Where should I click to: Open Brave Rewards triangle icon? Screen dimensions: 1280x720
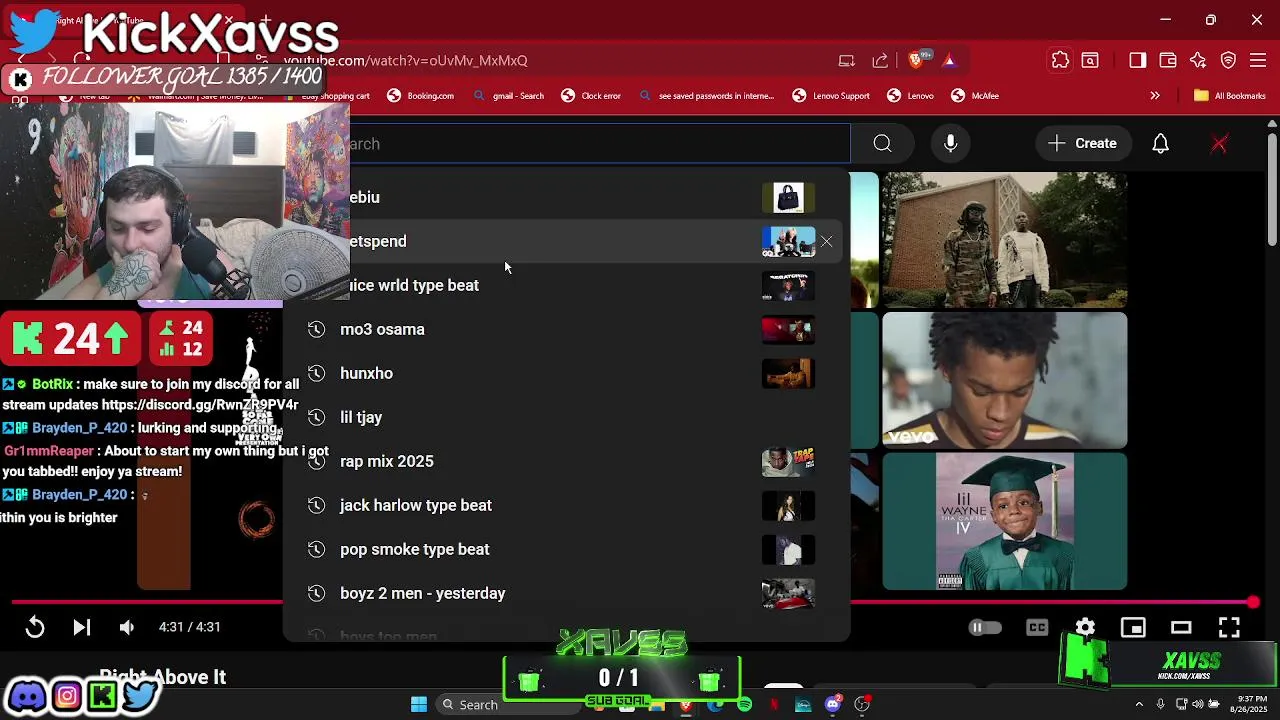[x=949, y=61]
